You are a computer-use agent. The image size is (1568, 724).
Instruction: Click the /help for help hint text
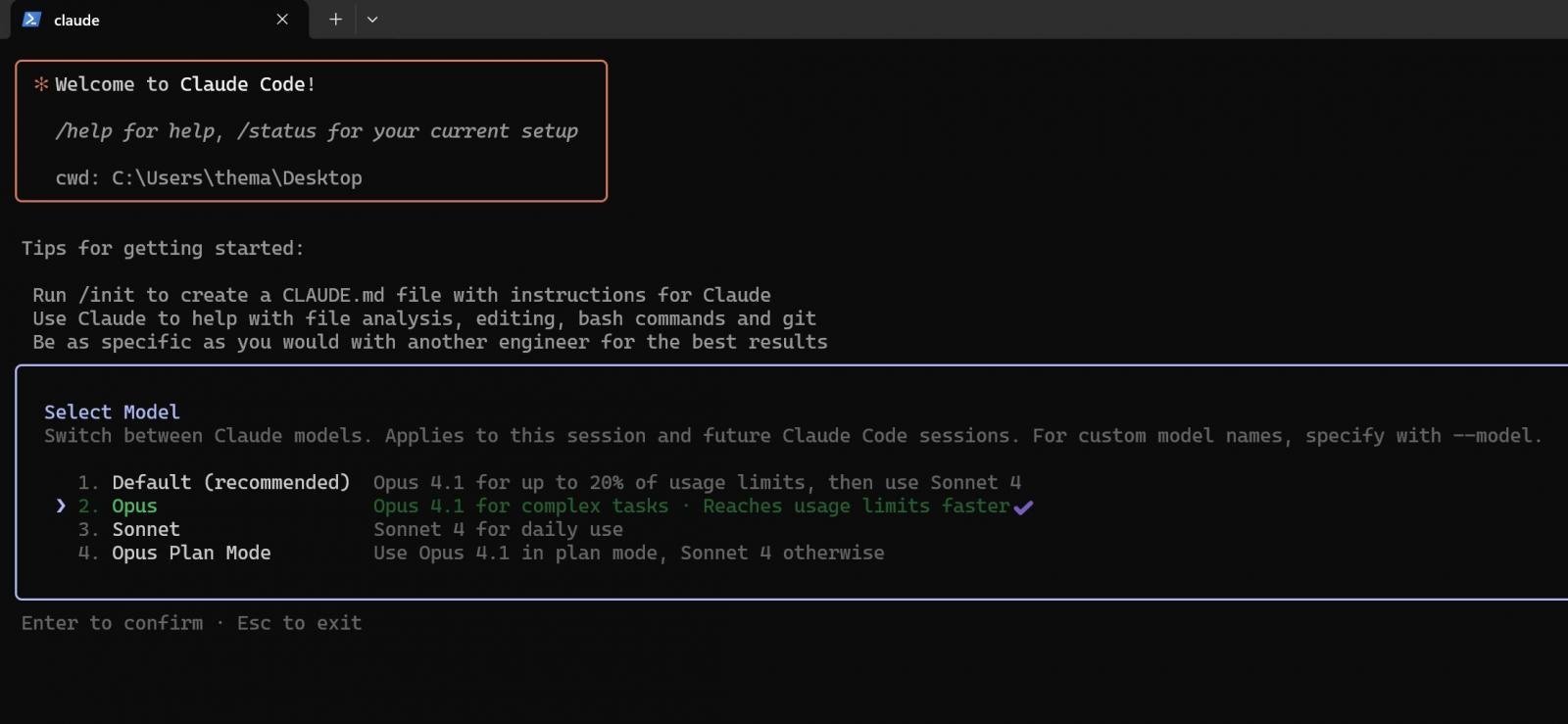[x=138, y=131]
